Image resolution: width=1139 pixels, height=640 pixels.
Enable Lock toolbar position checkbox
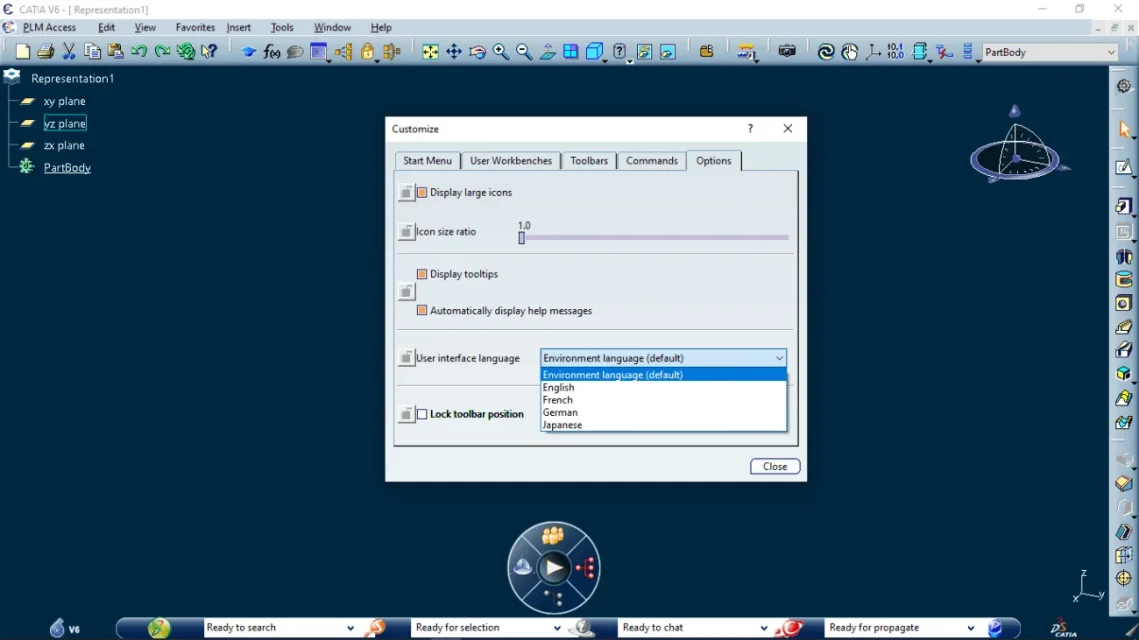422,414
